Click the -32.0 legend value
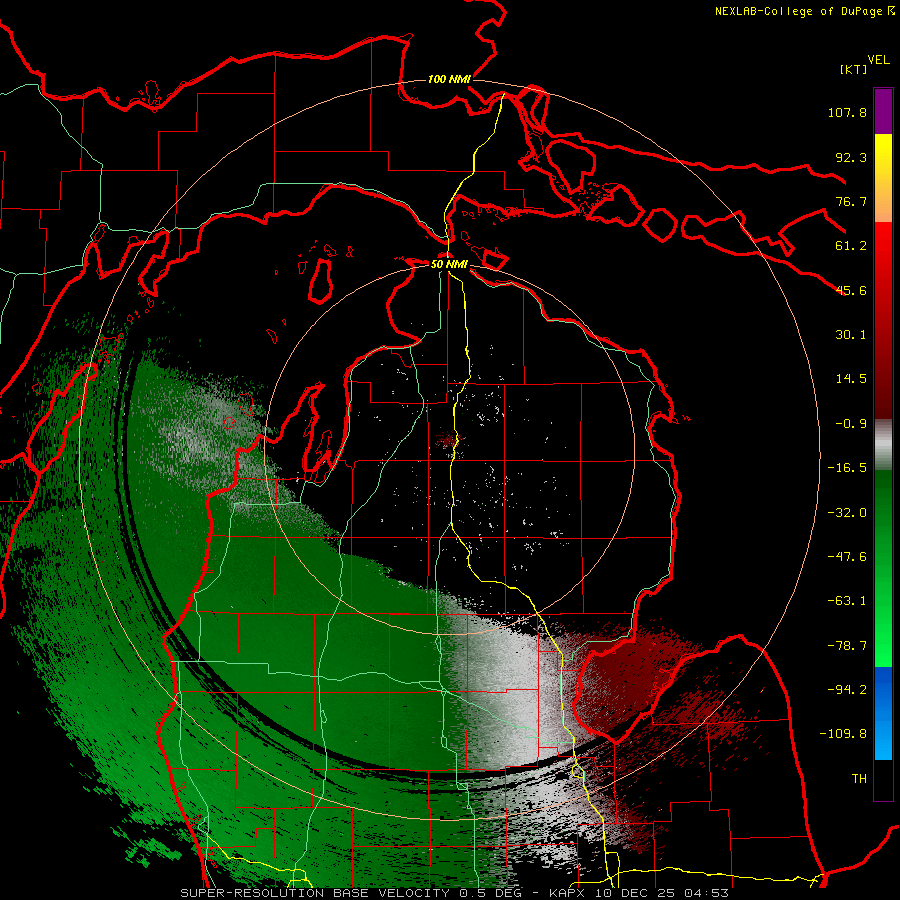 [x=847, y=513]
